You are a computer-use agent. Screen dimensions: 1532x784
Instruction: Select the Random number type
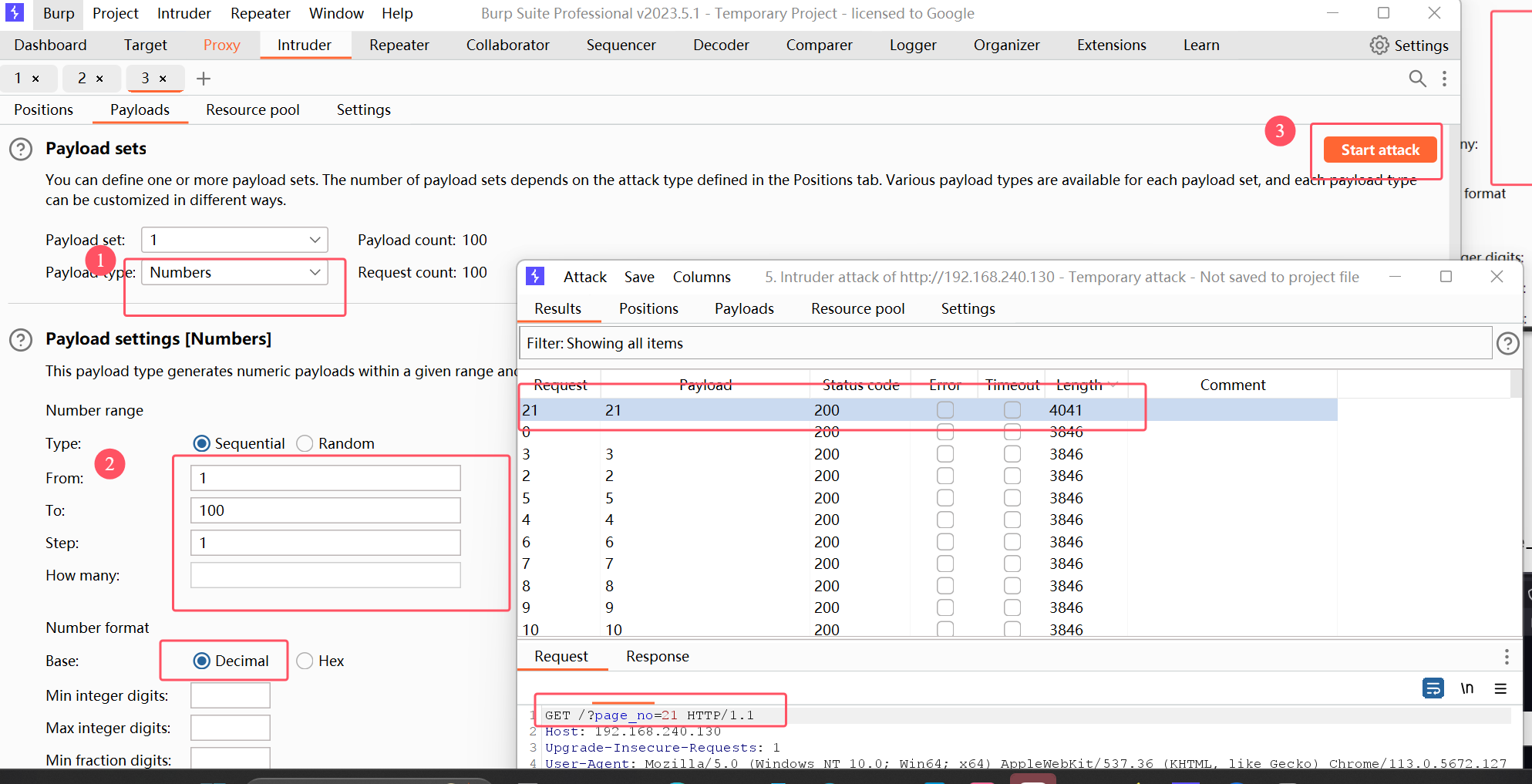tap(305, 443)
